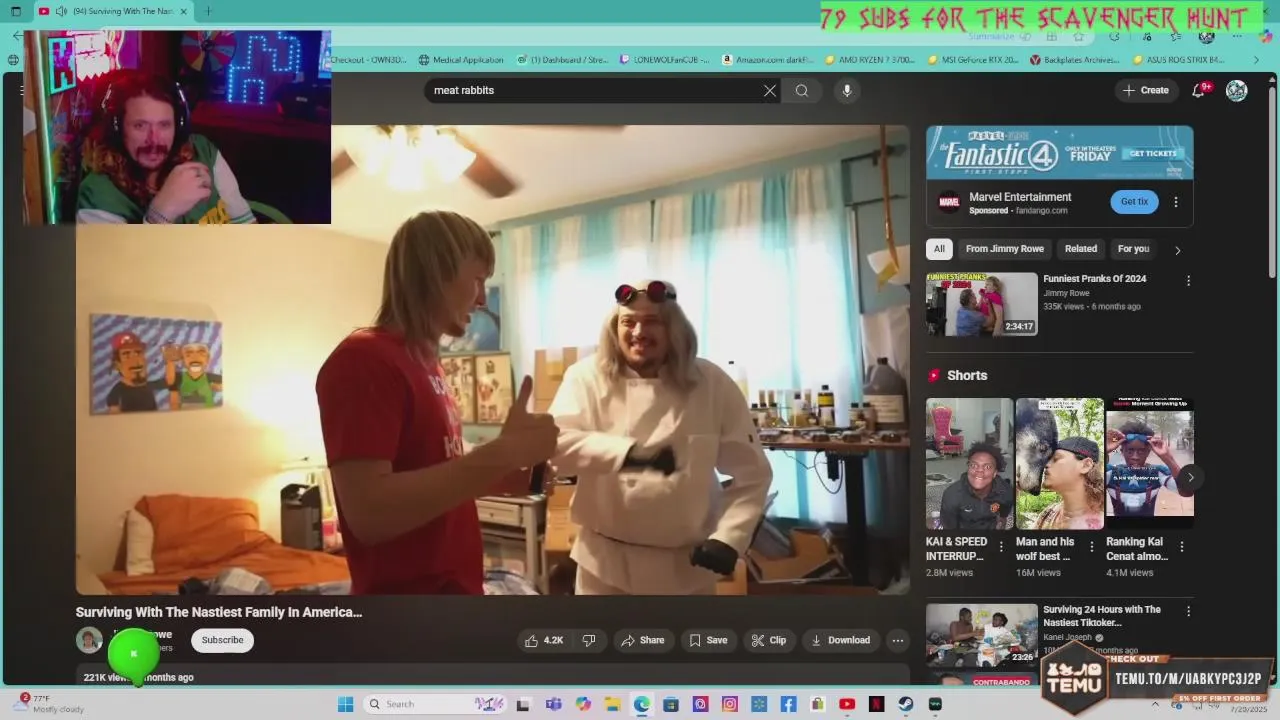1280x720 pixels.
Task: Open Steam from the taskbar
Action: (x=906, y=704)
